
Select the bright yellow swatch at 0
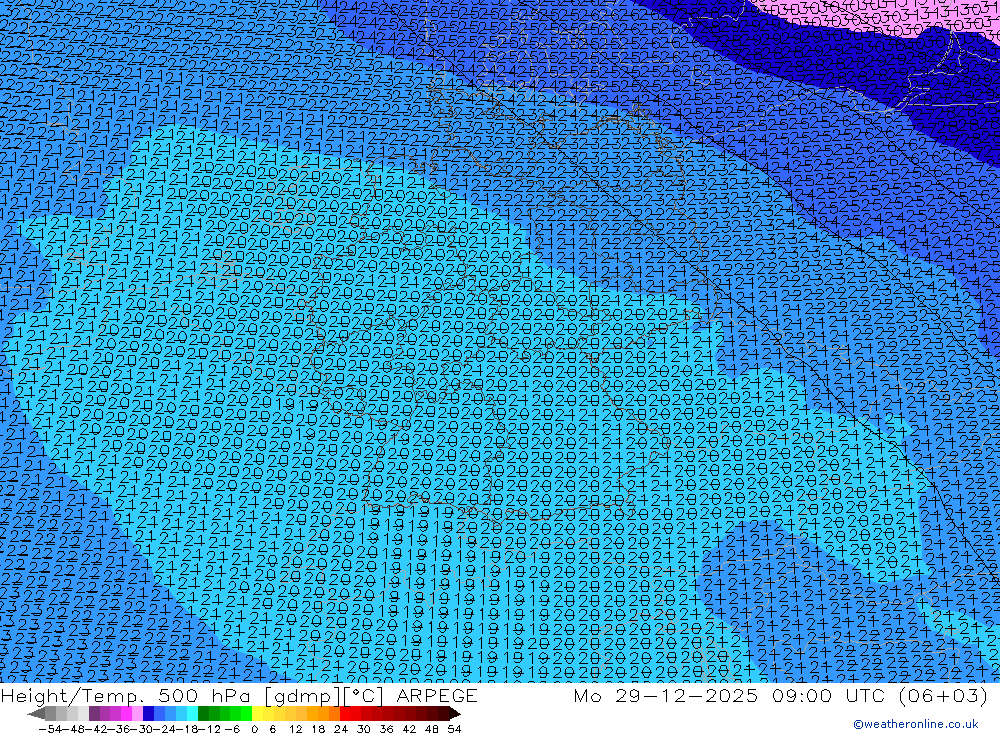coord(258,713)
